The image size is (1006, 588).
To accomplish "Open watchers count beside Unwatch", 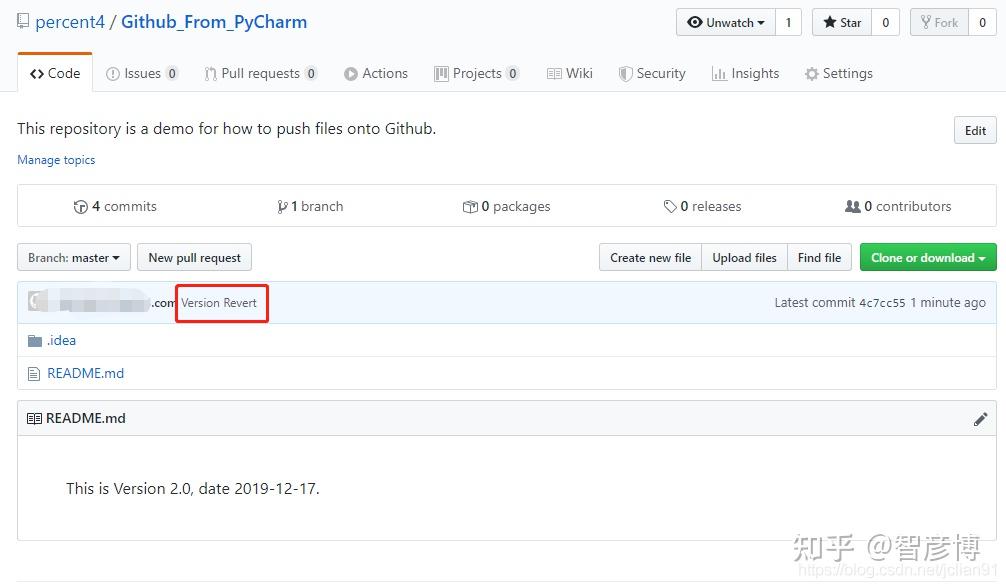I will coord(789,22).
